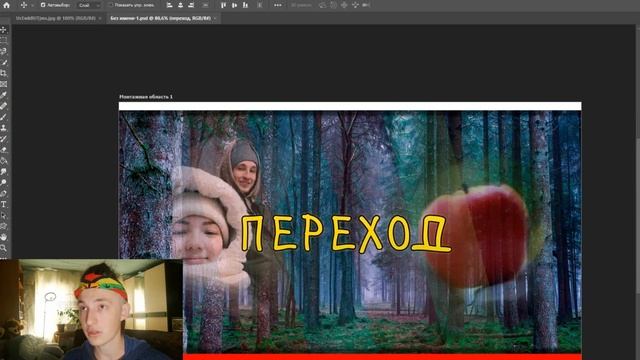Click Align Vertical Centers in options bar

[x=234, y=5]
